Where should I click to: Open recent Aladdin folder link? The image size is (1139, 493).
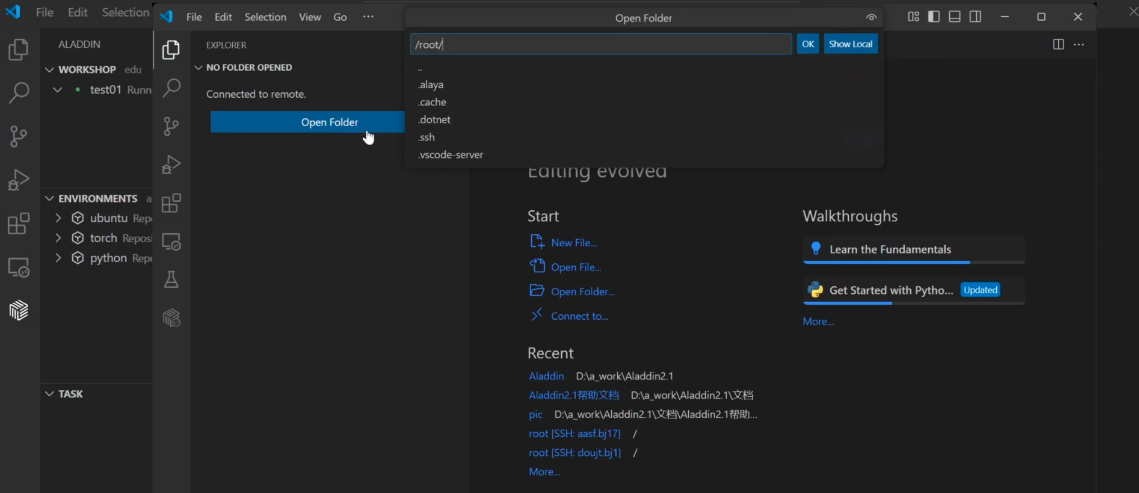(546, 376)
